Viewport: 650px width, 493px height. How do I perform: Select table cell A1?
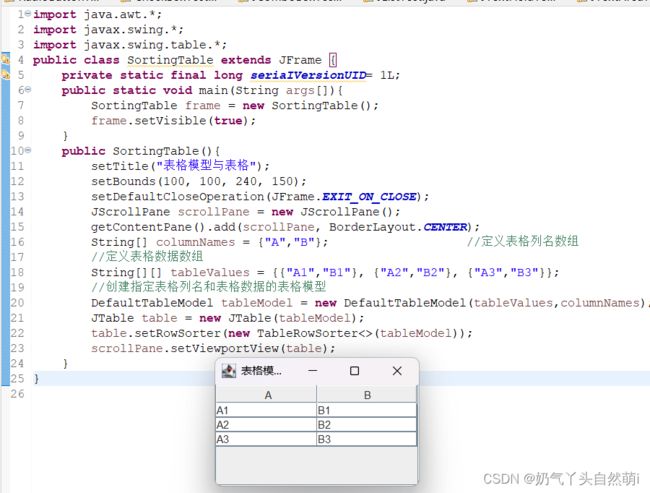[x=266, y=410]
